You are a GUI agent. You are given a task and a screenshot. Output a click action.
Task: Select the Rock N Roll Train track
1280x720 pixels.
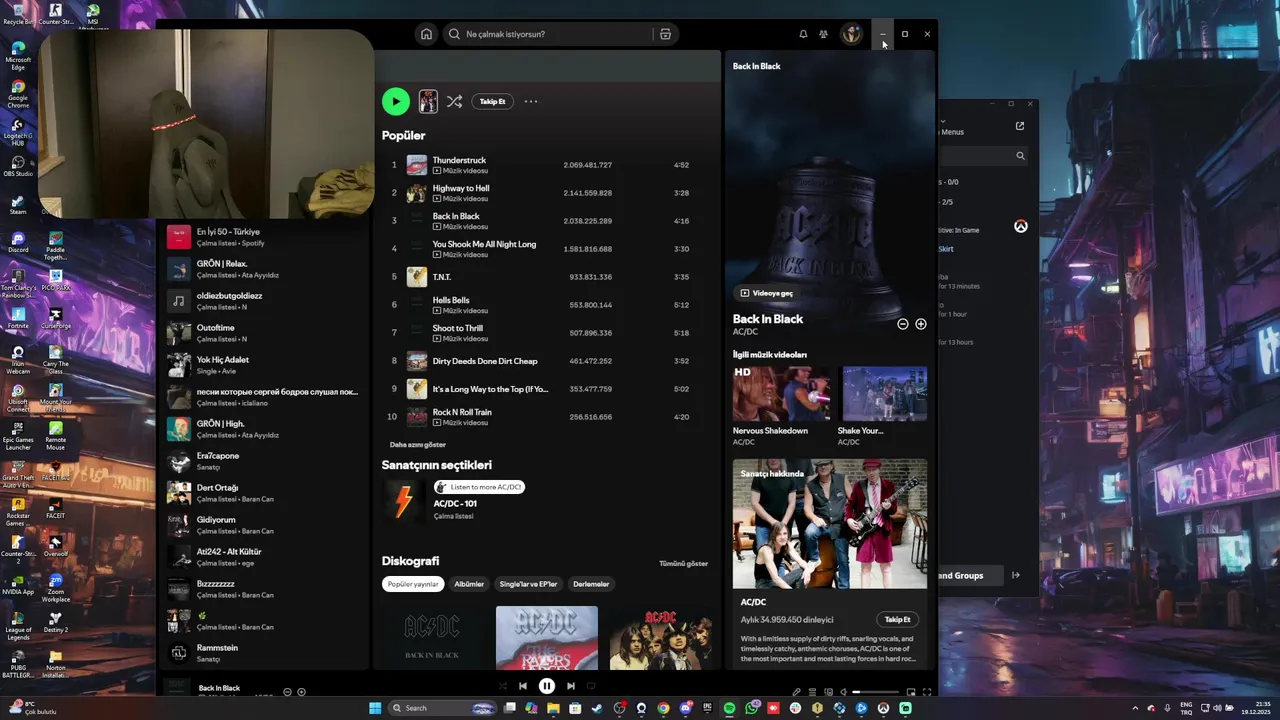tap(545, 417)
